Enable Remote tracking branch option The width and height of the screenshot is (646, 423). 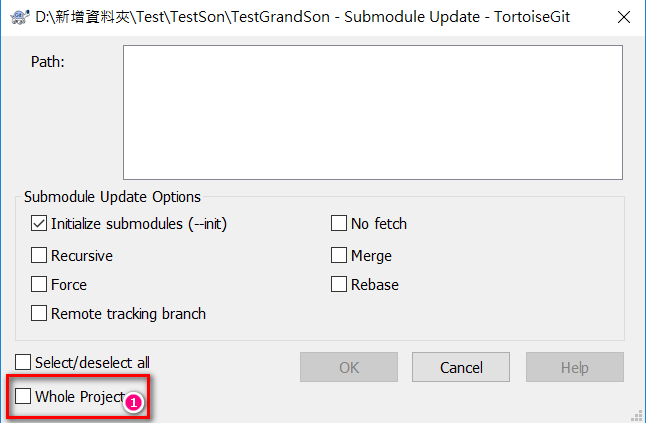tap(39, 314)
